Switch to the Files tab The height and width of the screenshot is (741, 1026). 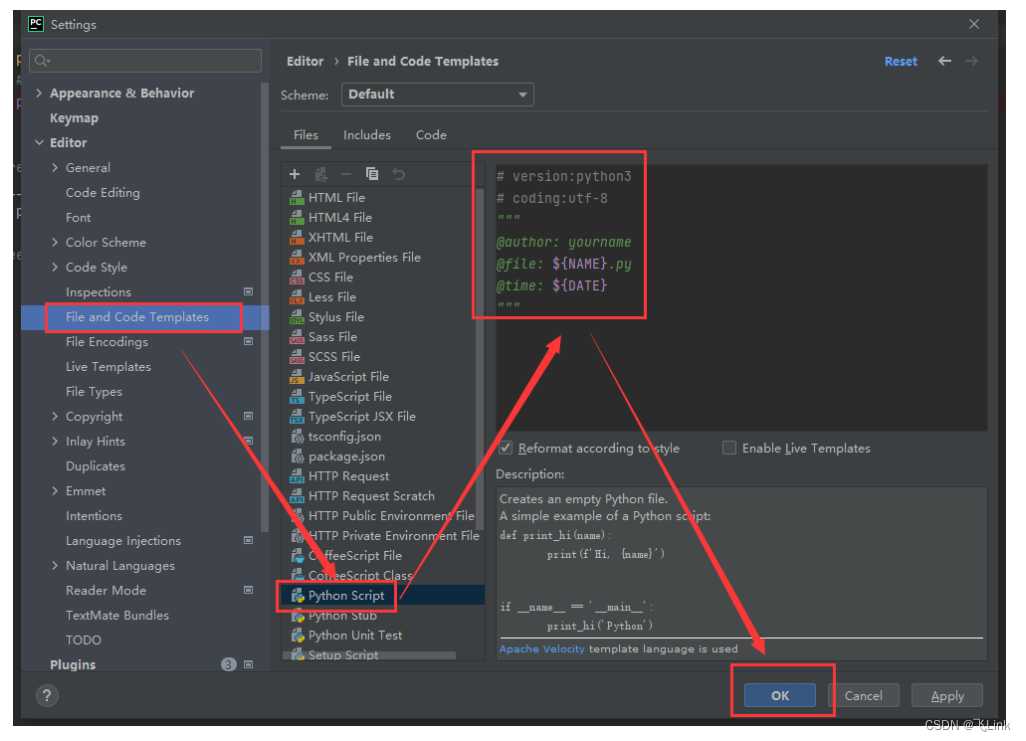coord(306,135)
